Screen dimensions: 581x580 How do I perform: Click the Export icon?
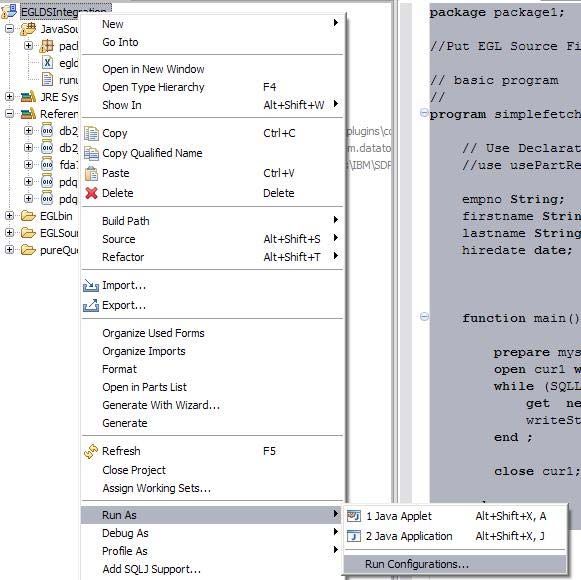coord(91,305)
